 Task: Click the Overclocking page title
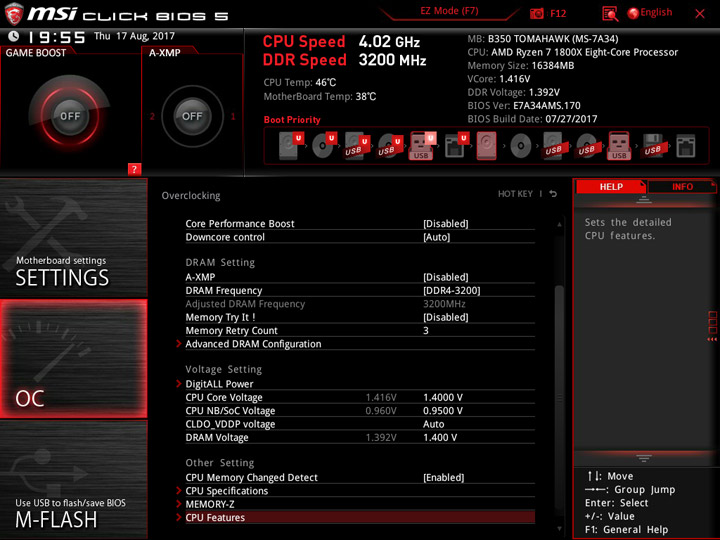coord(191,196)
